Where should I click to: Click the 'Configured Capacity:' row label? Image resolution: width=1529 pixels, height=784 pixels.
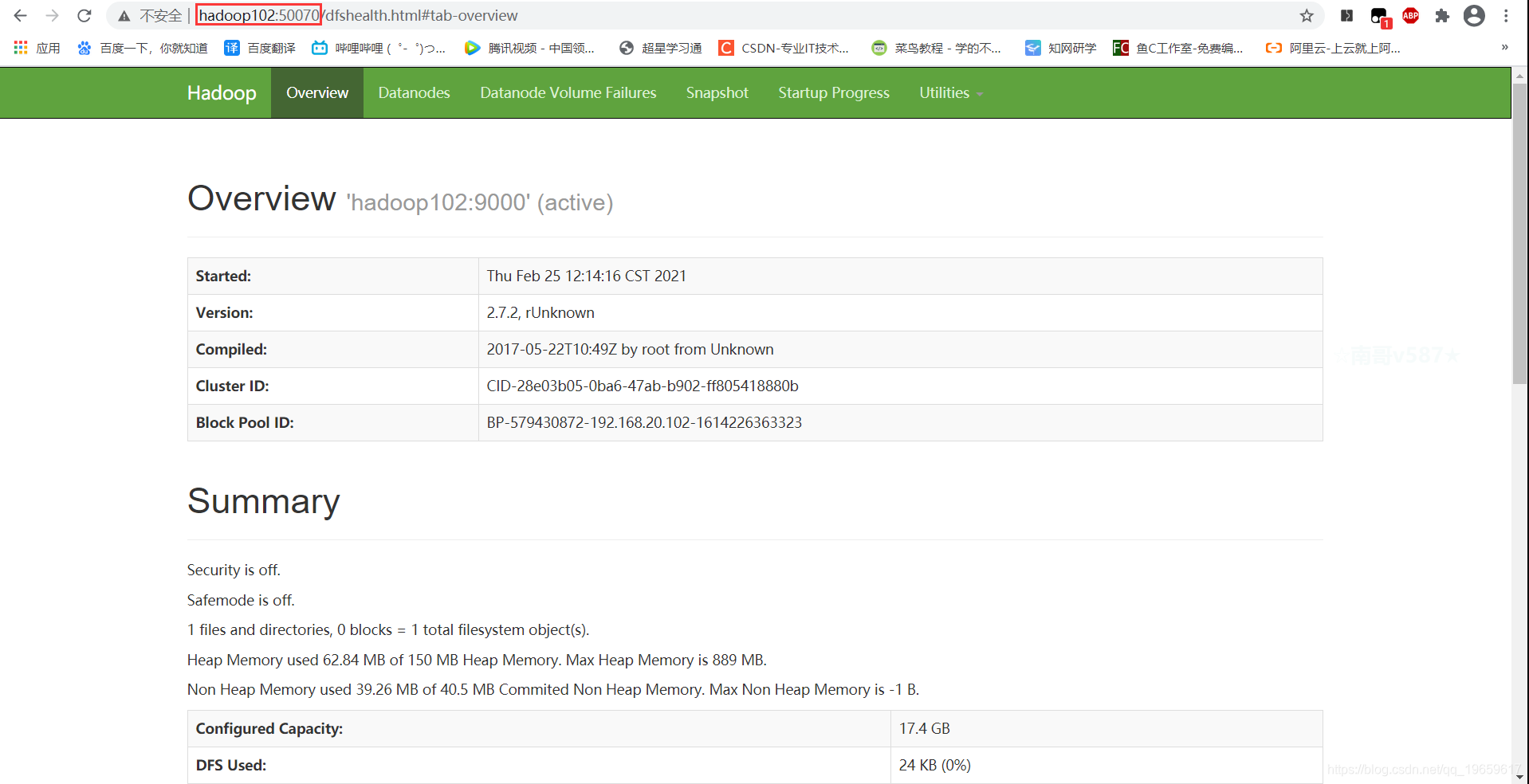(x=269, y=728)
